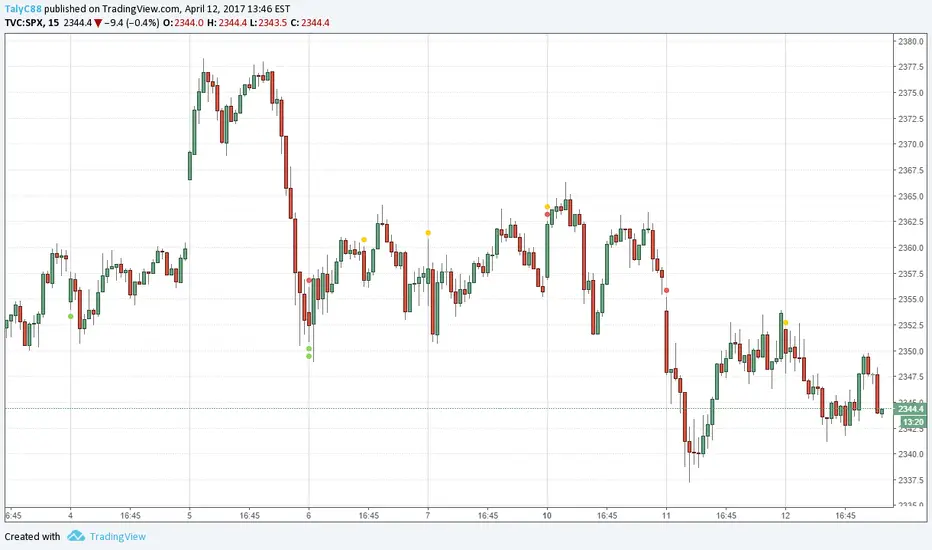This screenshot has width=932, height=550.
Task: Click the yellow dot marker above April 10
Action: coord(546,207)
